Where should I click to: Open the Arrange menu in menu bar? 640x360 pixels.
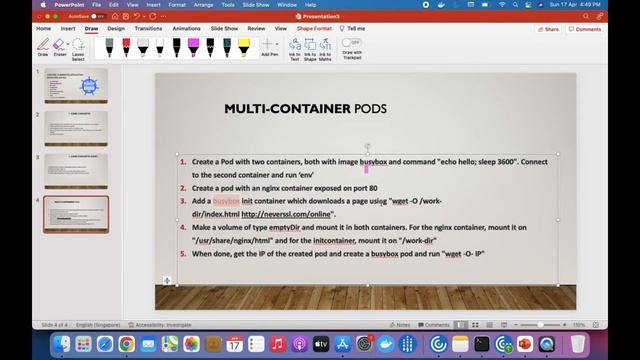tap(203, 5)
